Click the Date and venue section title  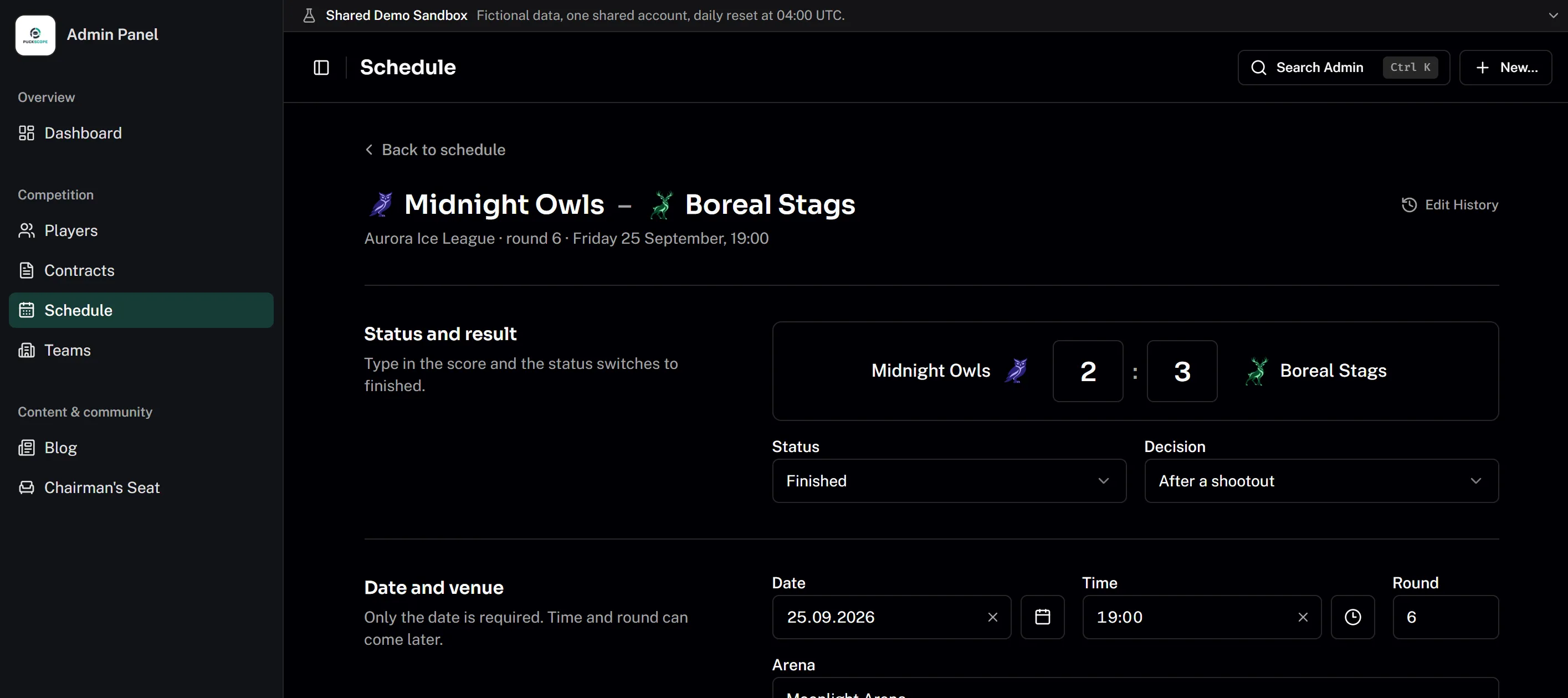pos(433,588)
